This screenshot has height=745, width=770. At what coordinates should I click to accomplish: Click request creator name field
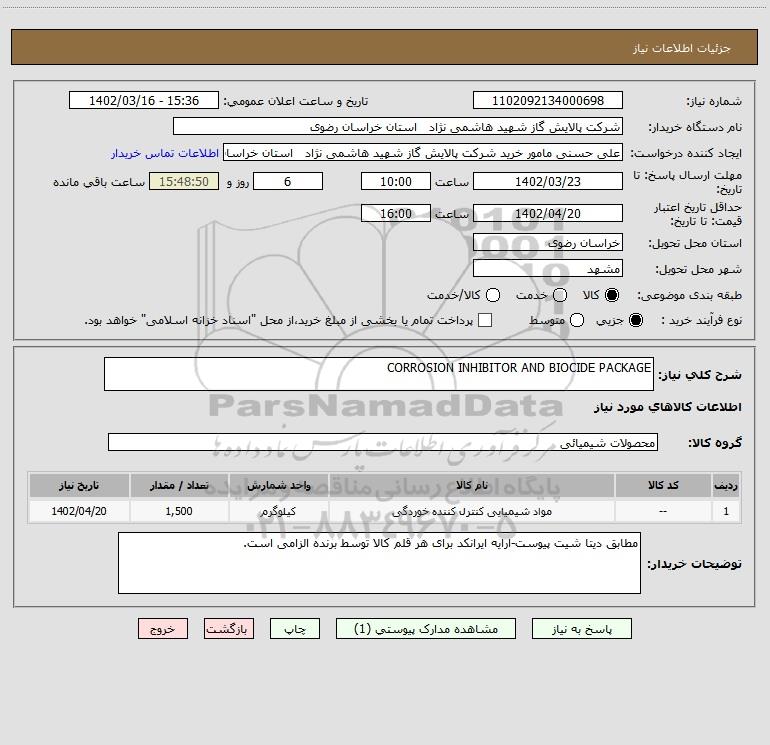click(x=423, y=152)
